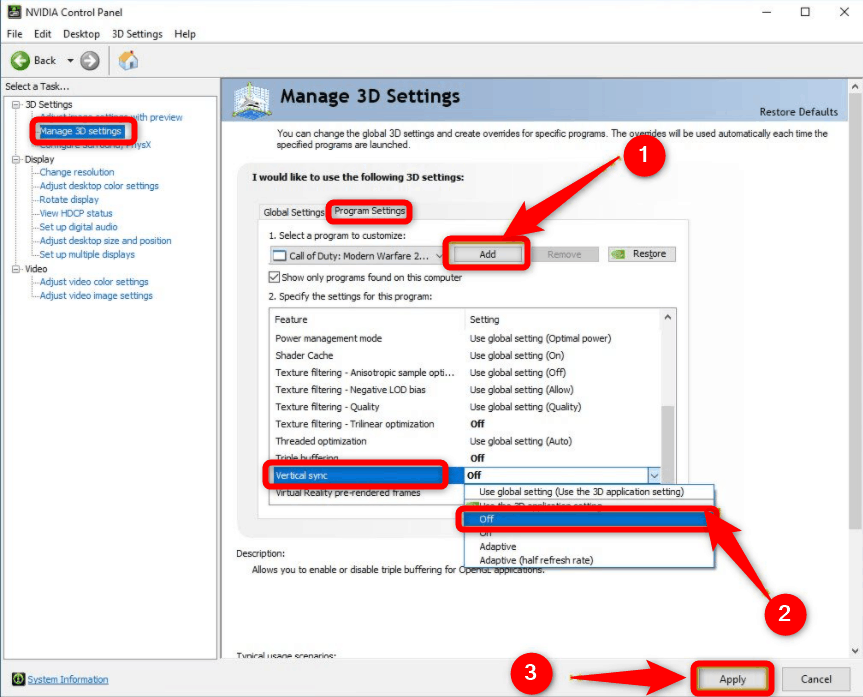Open System Information link
The height and width of the screenshot is (697, 863).
tap(68, 679)
